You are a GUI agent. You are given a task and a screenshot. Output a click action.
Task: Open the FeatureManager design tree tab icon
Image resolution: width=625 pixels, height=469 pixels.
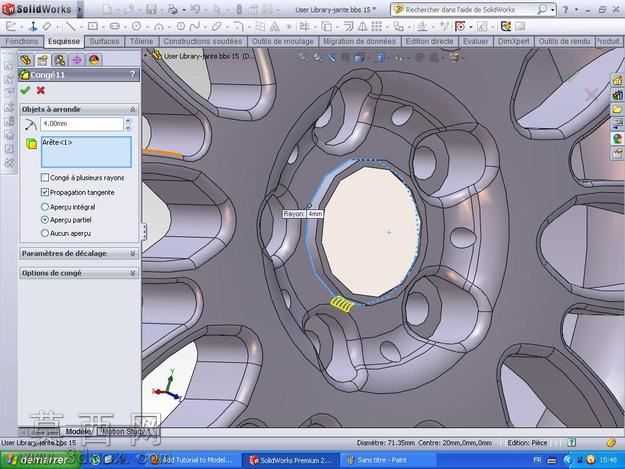tap(26, 60)
